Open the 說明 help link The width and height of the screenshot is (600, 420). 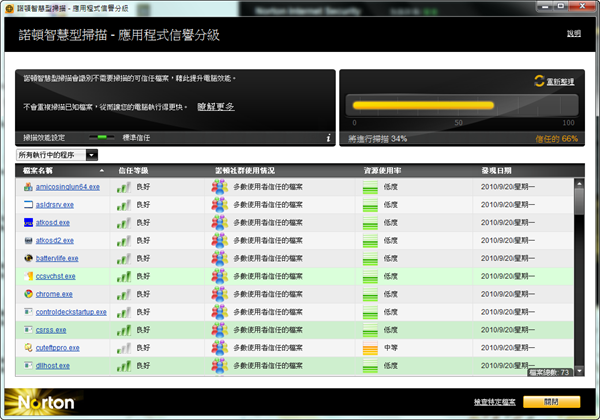574,34
